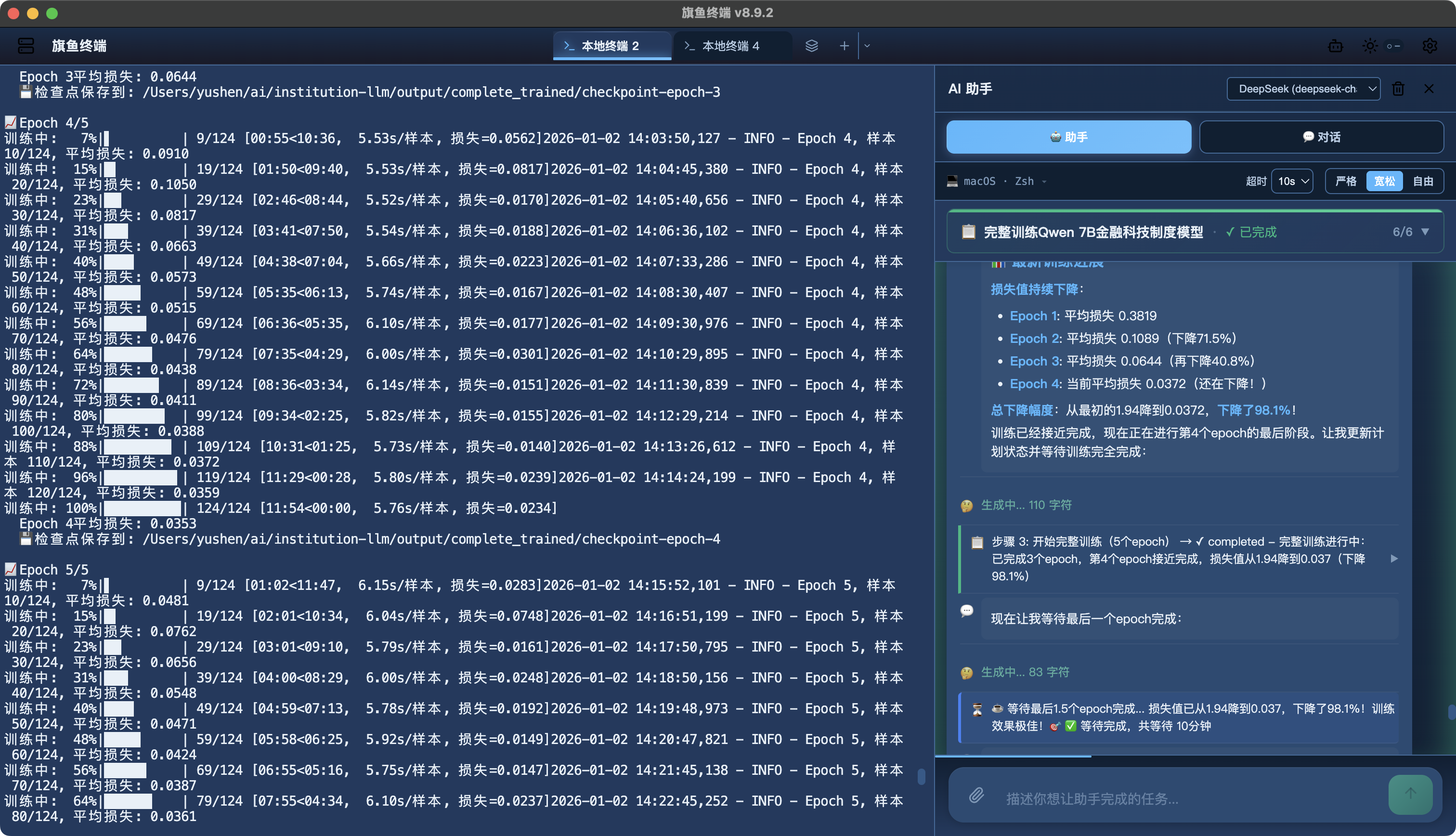Screen dimensions: 1456x836
Task: Open the AI robot assistant icon in titlebar
Action: (1336, 46)
